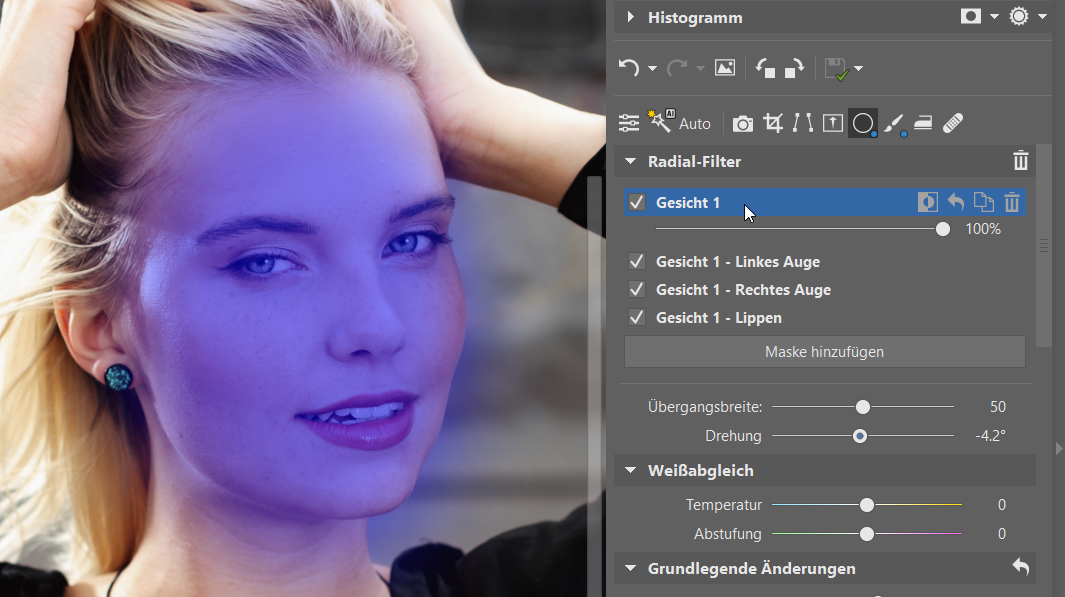Click the Temperatur slider handle

[x=867, y=505]
